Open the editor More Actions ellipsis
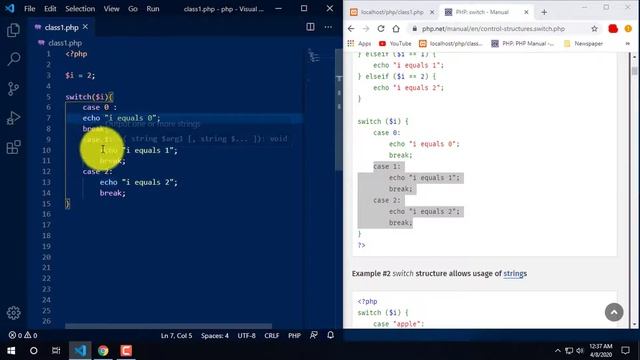 click(x=328, y=27)
